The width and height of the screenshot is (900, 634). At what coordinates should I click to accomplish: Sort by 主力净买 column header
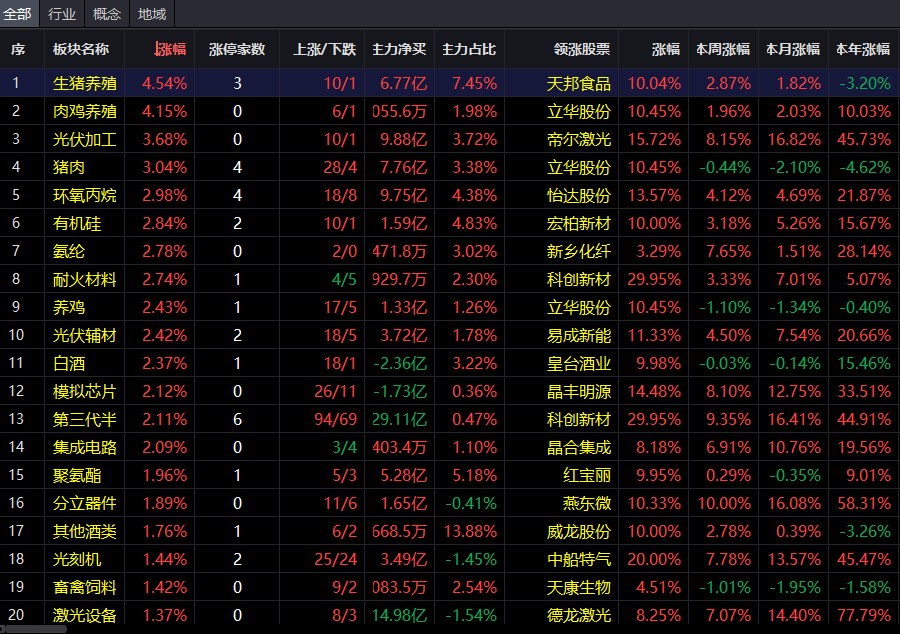click(399, 49)
